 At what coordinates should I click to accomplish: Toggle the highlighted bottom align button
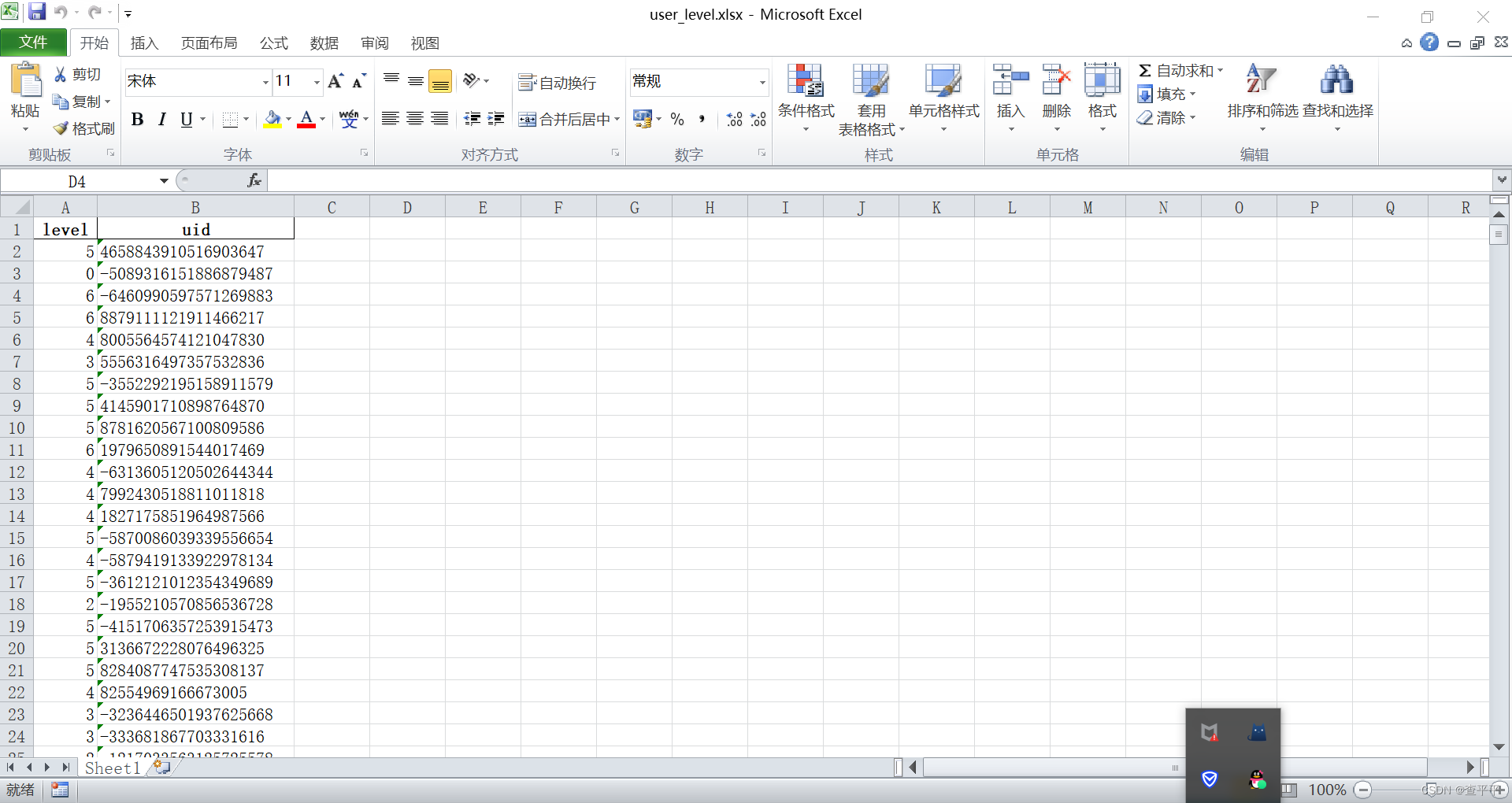coord(440,80)
